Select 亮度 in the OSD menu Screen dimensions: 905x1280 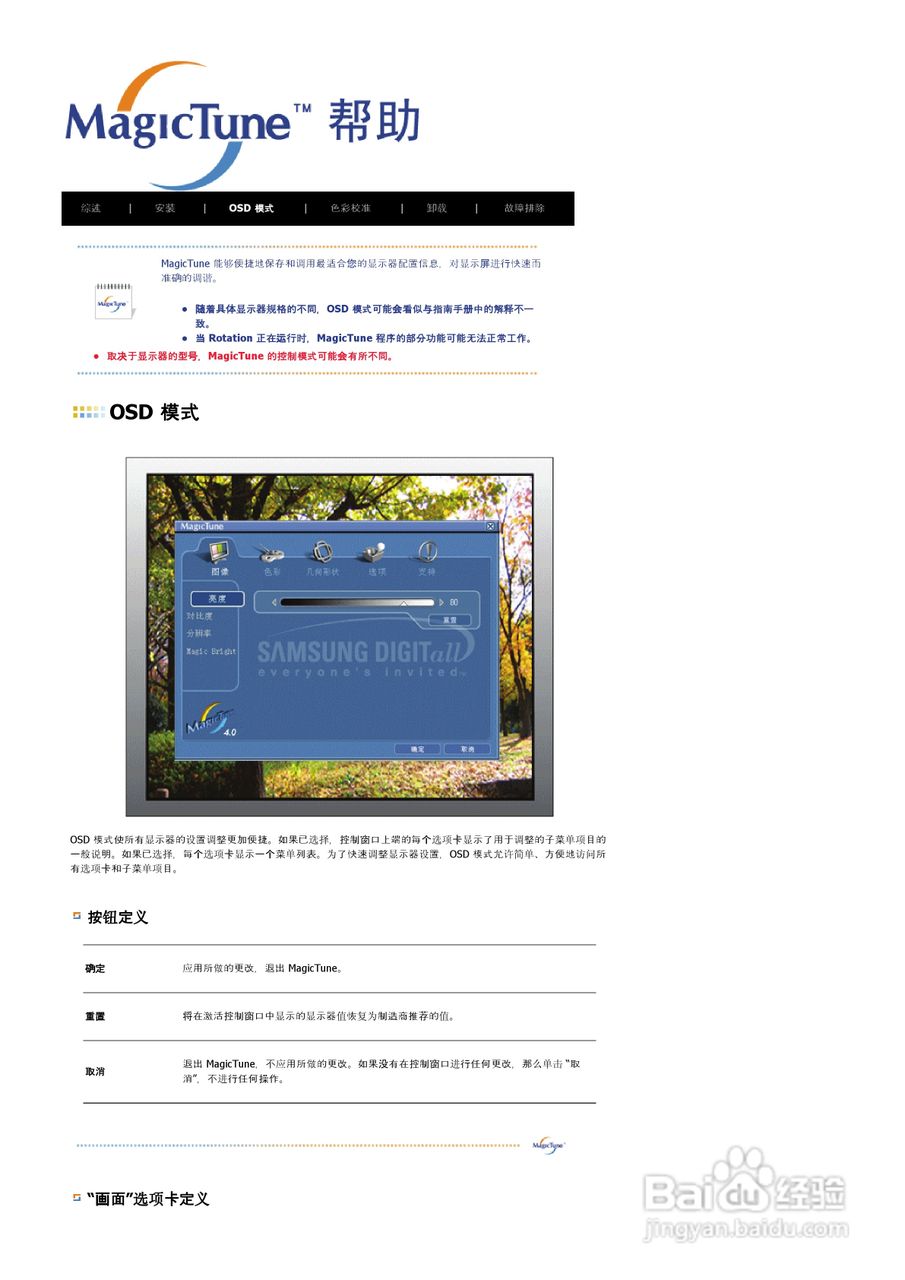[x=217, y=598]
